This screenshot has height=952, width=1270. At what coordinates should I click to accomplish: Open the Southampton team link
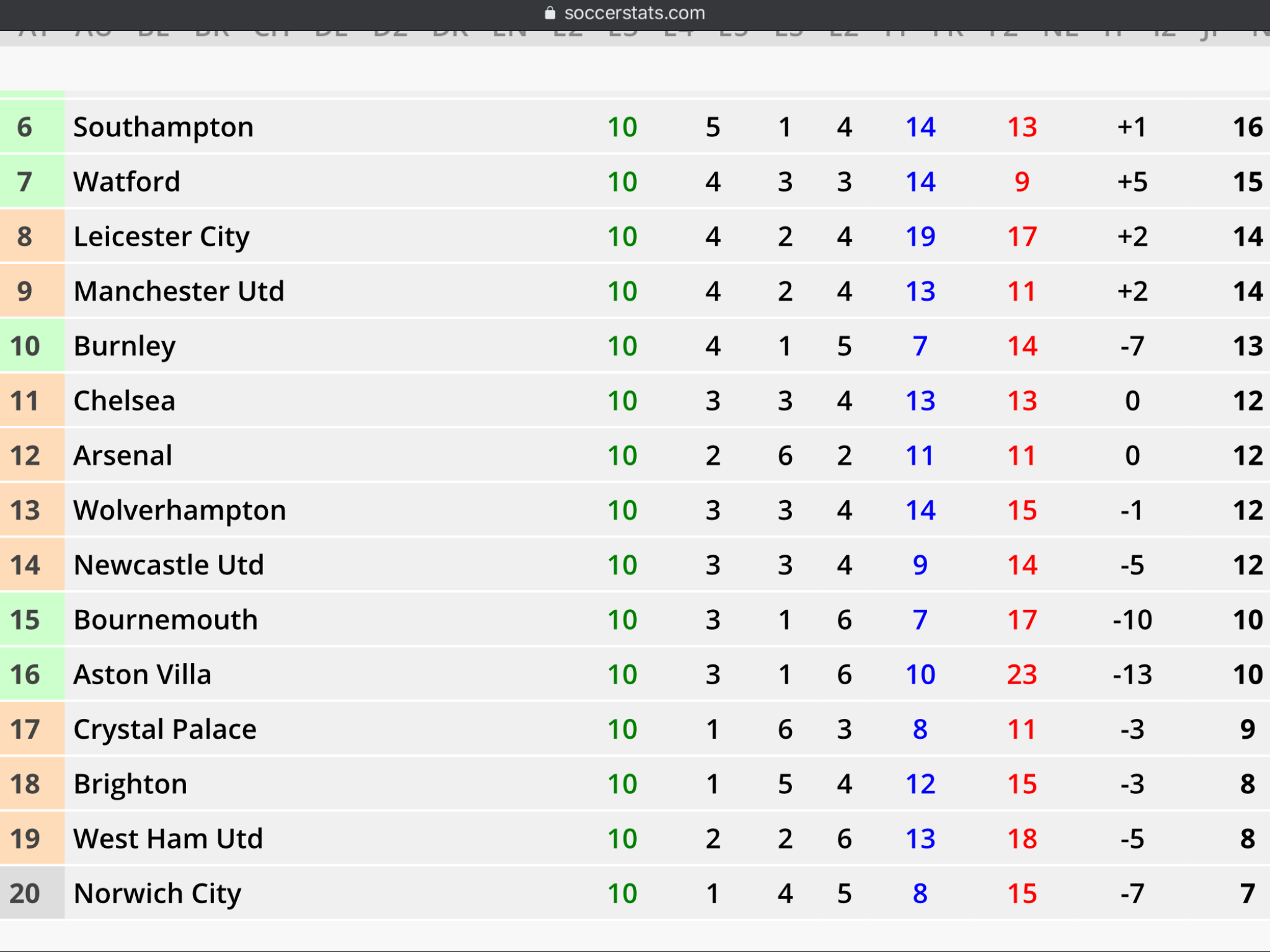coord(164,128)
